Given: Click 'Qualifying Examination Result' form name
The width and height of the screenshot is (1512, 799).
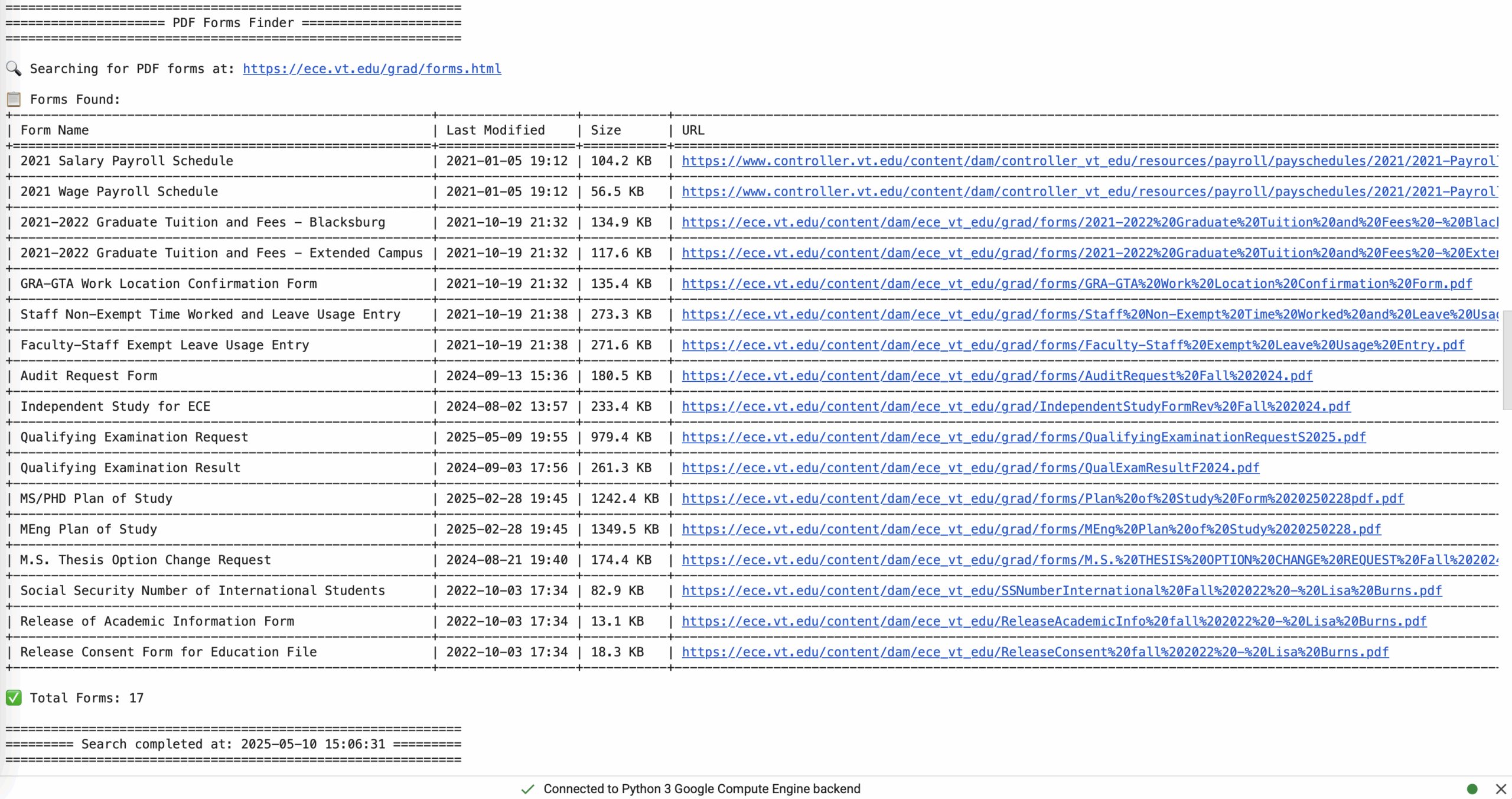Looking at the screenshot, I should point(131,468).
